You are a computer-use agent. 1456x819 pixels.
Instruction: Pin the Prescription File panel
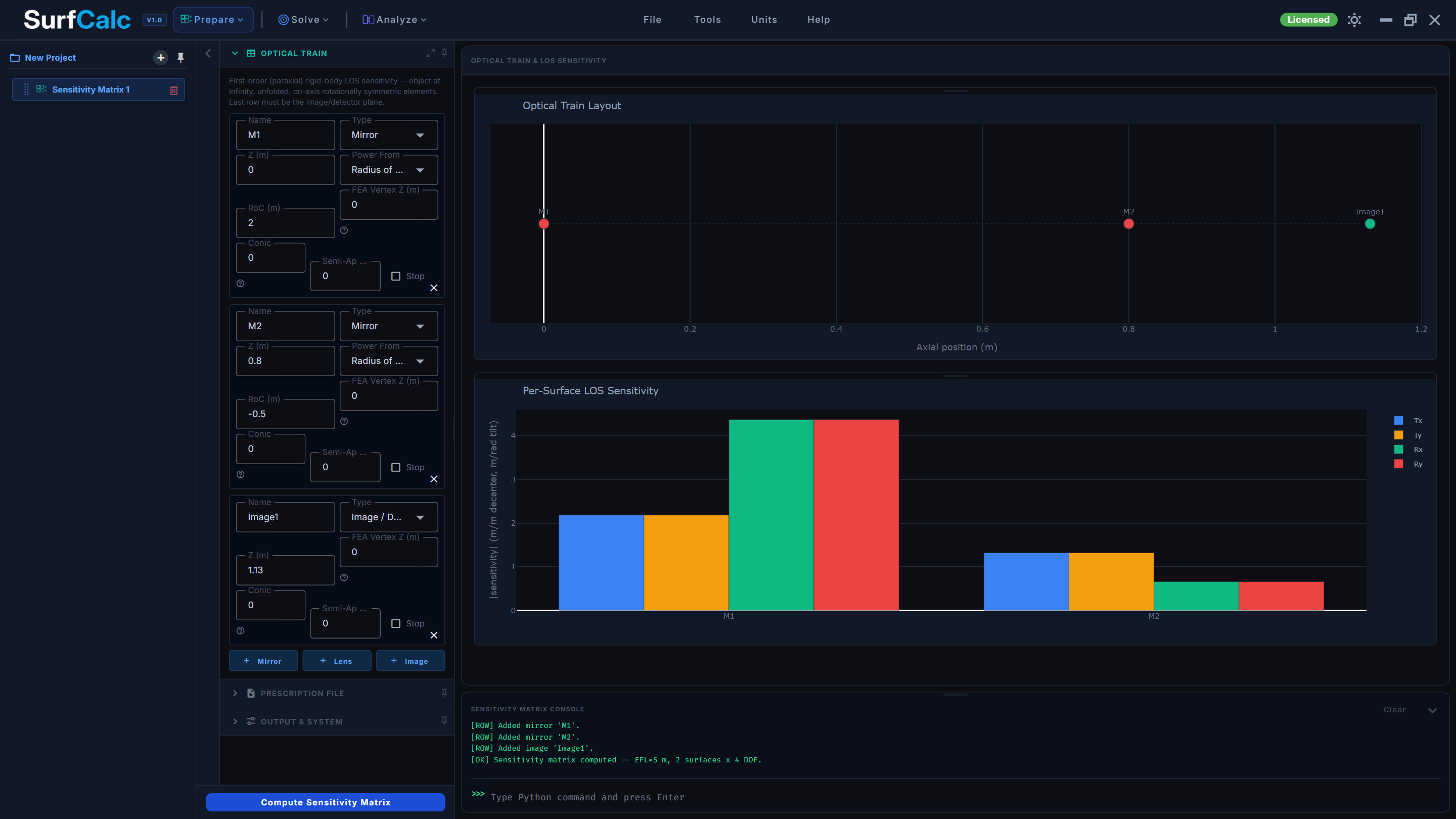tap(444, 693)
